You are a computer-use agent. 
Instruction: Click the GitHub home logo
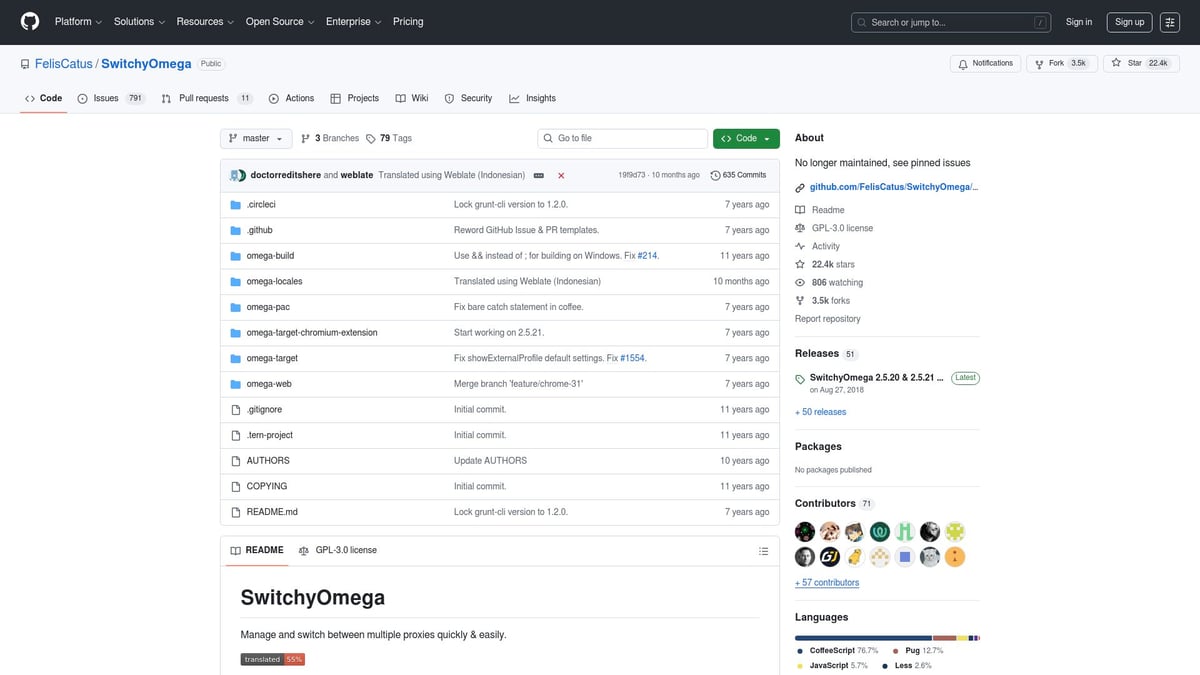(x=28, y=21)
